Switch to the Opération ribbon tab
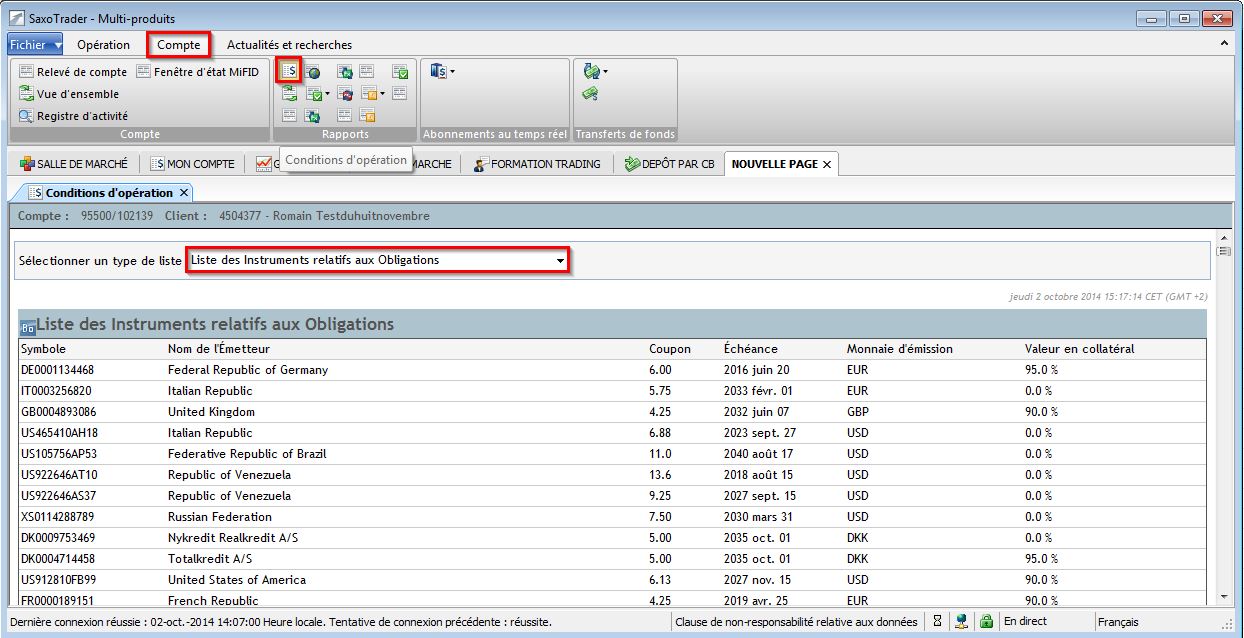This screenshot has height=638, width=1244. (104, 45)
